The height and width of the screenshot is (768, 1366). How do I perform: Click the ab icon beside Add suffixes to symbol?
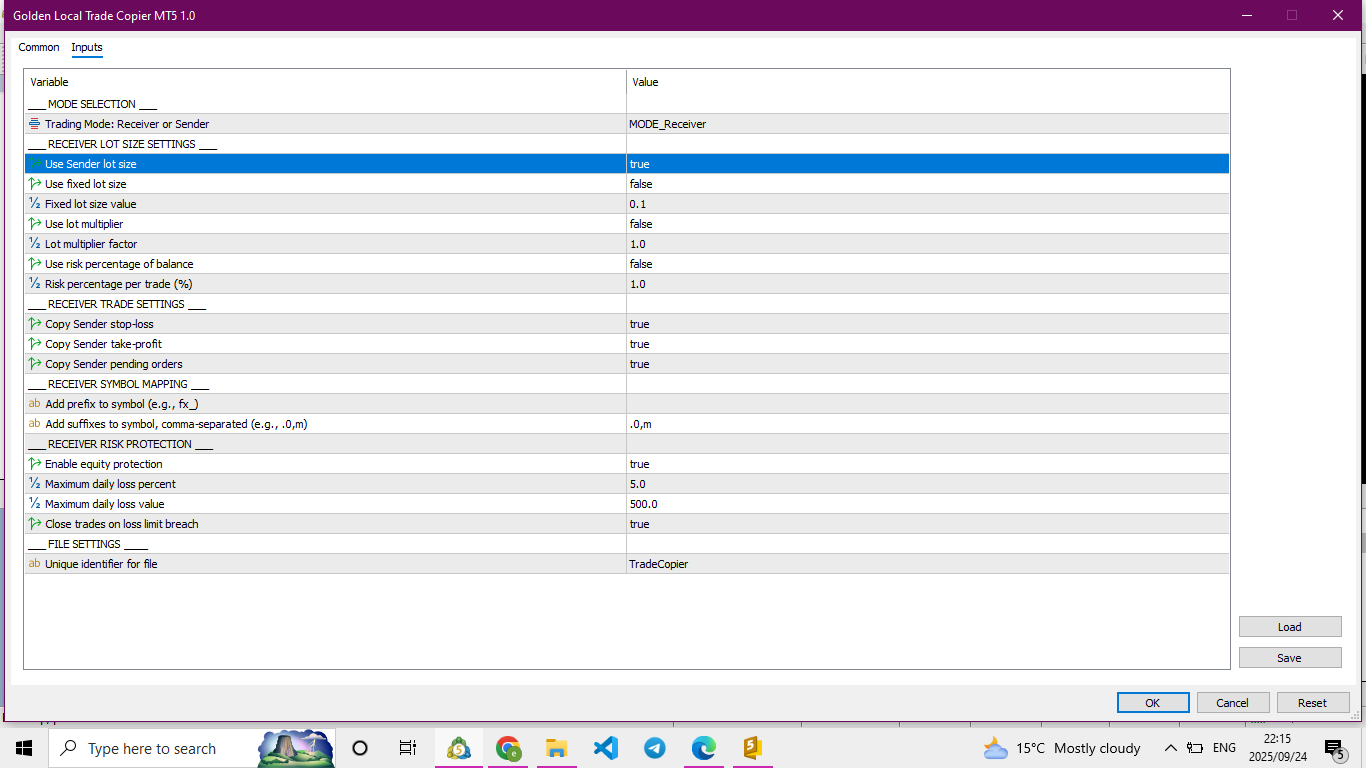35,424
